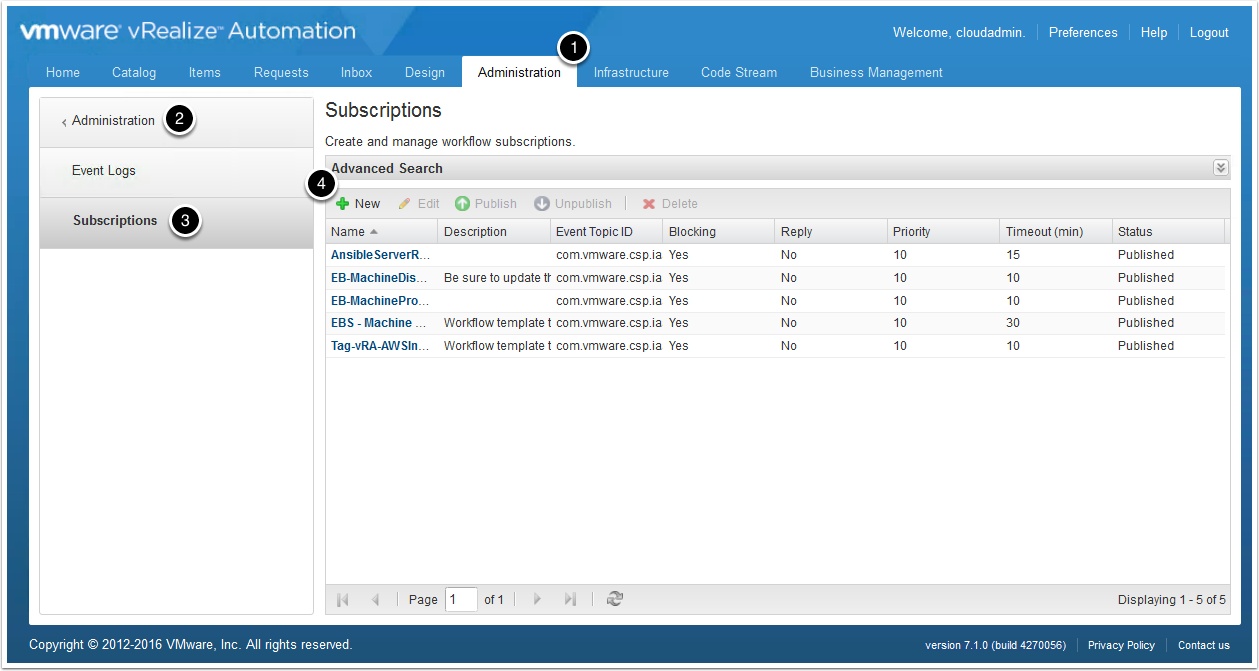The image size is (1259, 671).
Task: Click 'Displaying 1 - 5 of 5' text
Action: [x=1172, y=600]
